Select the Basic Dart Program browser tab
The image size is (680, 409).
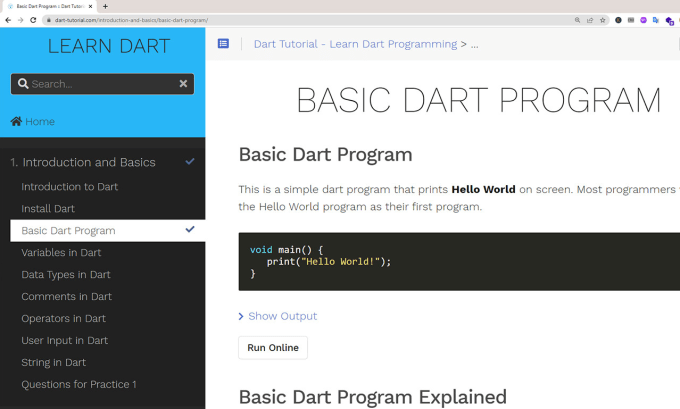click(x=49, y=7)
